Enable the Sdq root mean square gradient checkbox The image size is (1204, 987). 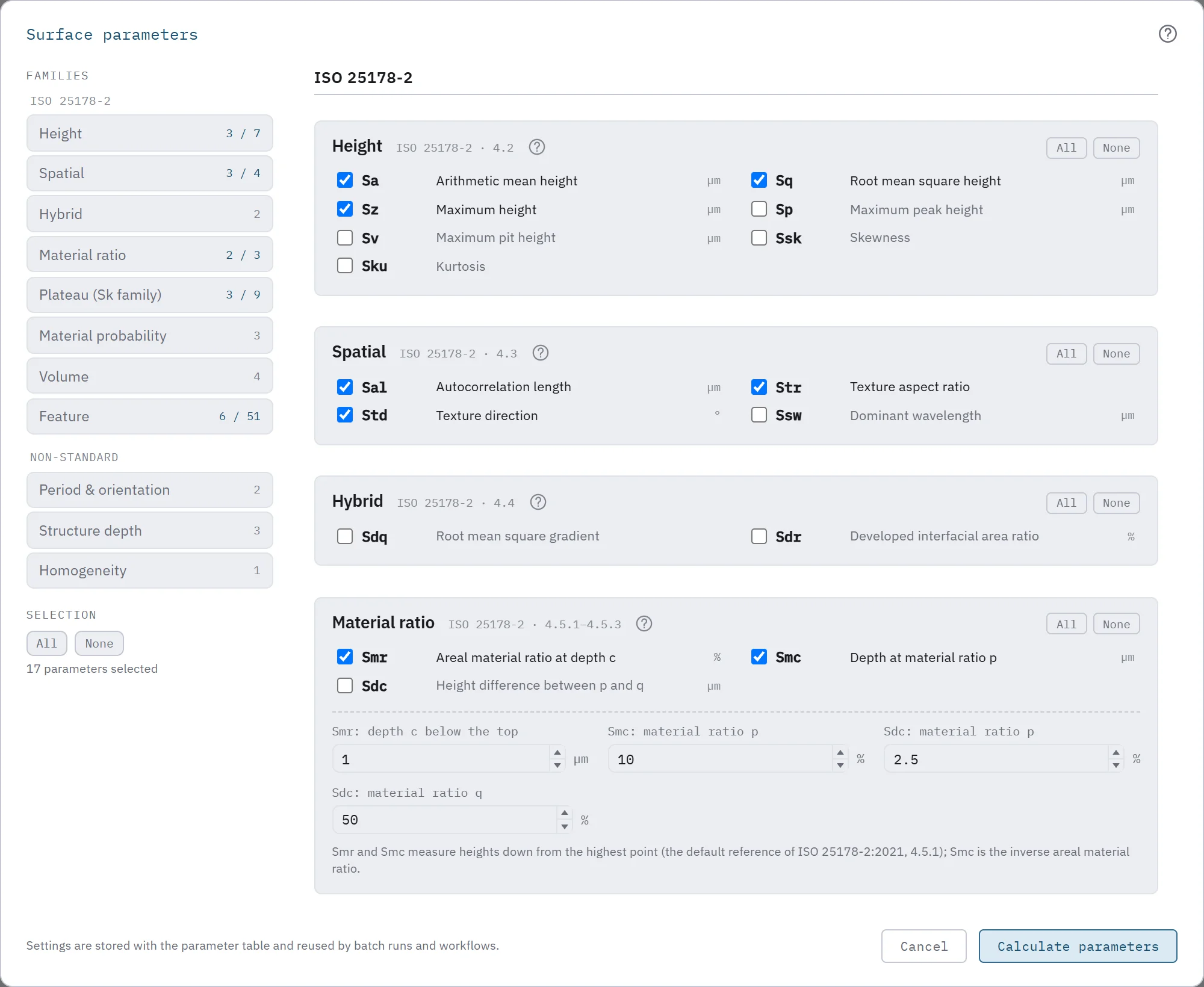(x=345, y=536)
